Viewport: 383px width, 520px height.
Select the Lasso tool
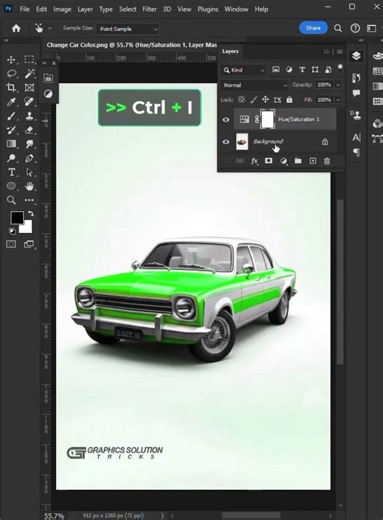tap(11, 73)
